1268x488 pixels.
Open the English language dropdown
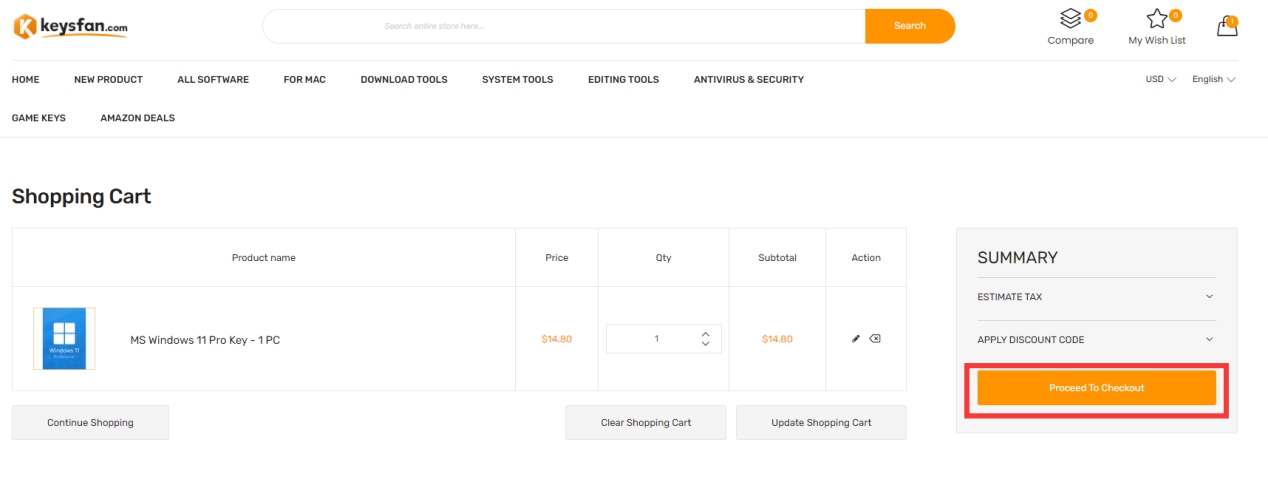pos(1214,79)
